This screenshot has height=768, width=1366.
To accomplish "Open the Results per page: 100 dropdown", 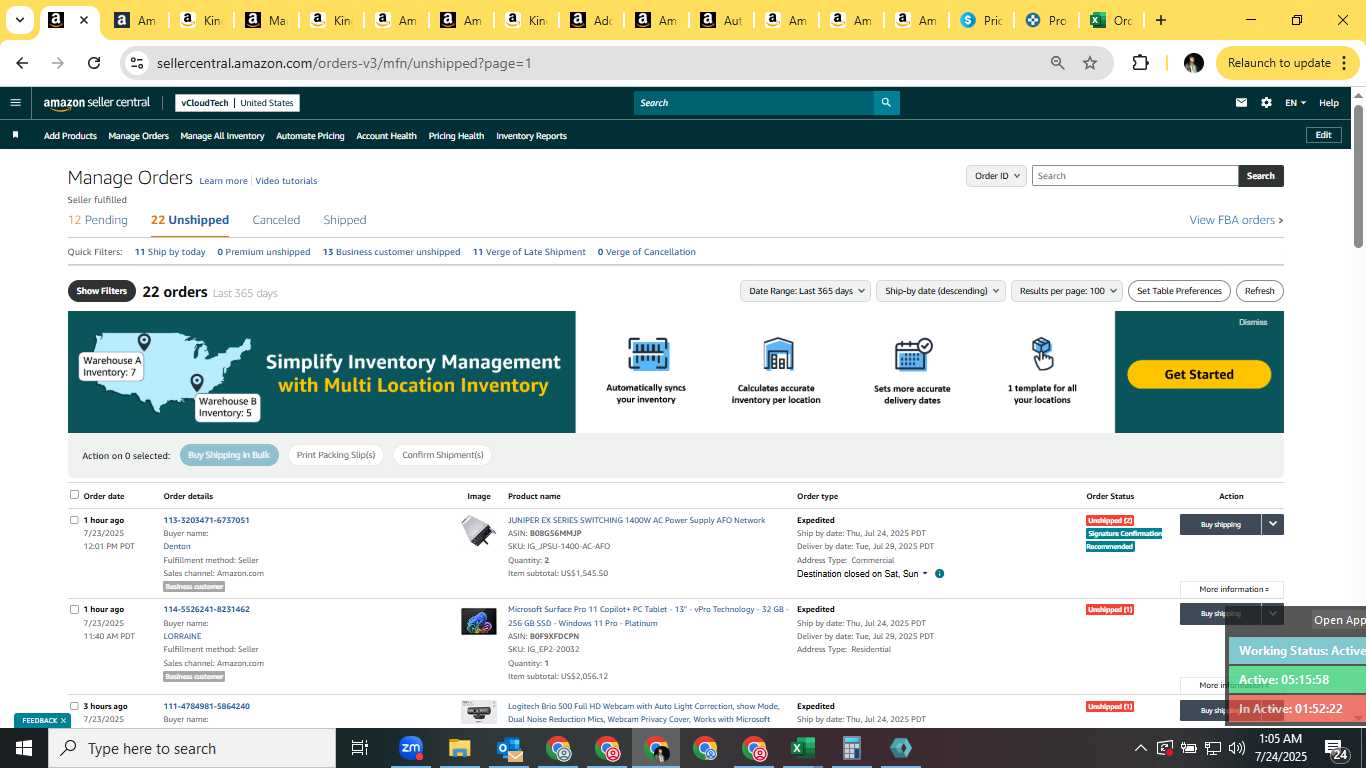I will [x=1067, y=291].
